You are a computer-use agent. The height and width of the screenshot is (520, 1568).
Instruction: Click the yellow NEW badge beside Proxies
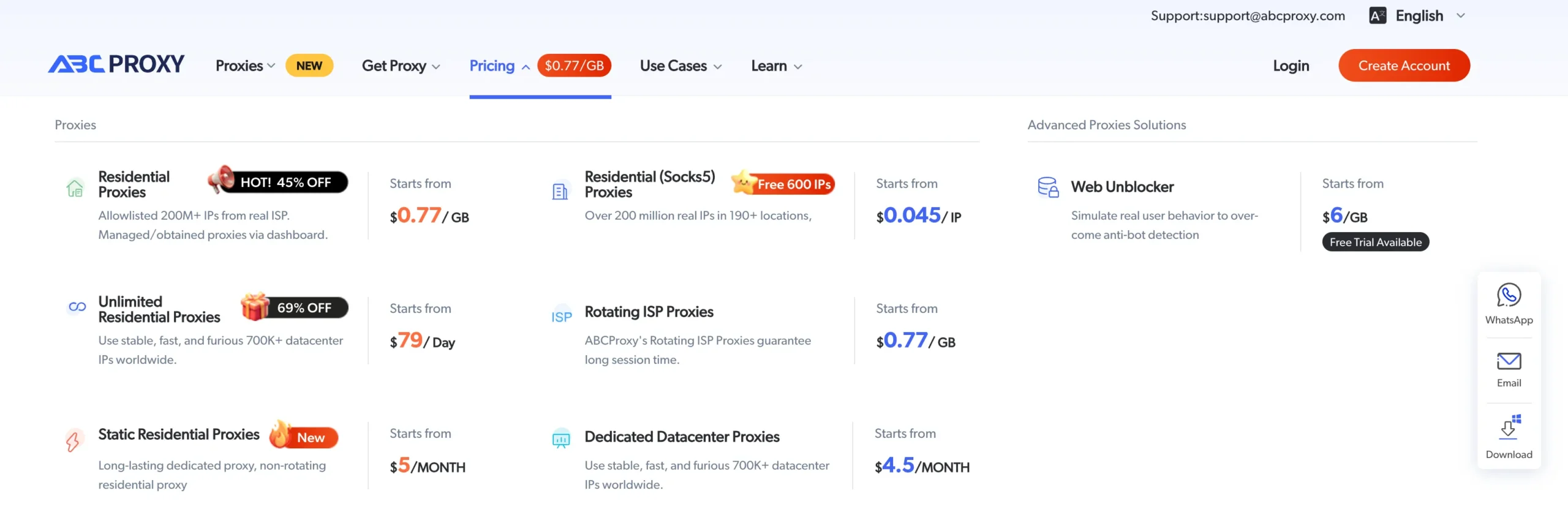coord(309,66)
